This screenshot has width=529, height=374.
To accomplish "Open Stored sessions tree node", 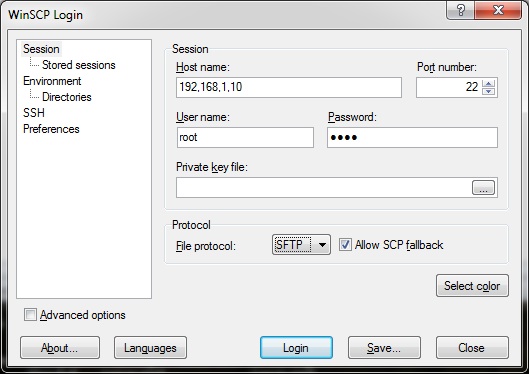I will pos(79,65).
